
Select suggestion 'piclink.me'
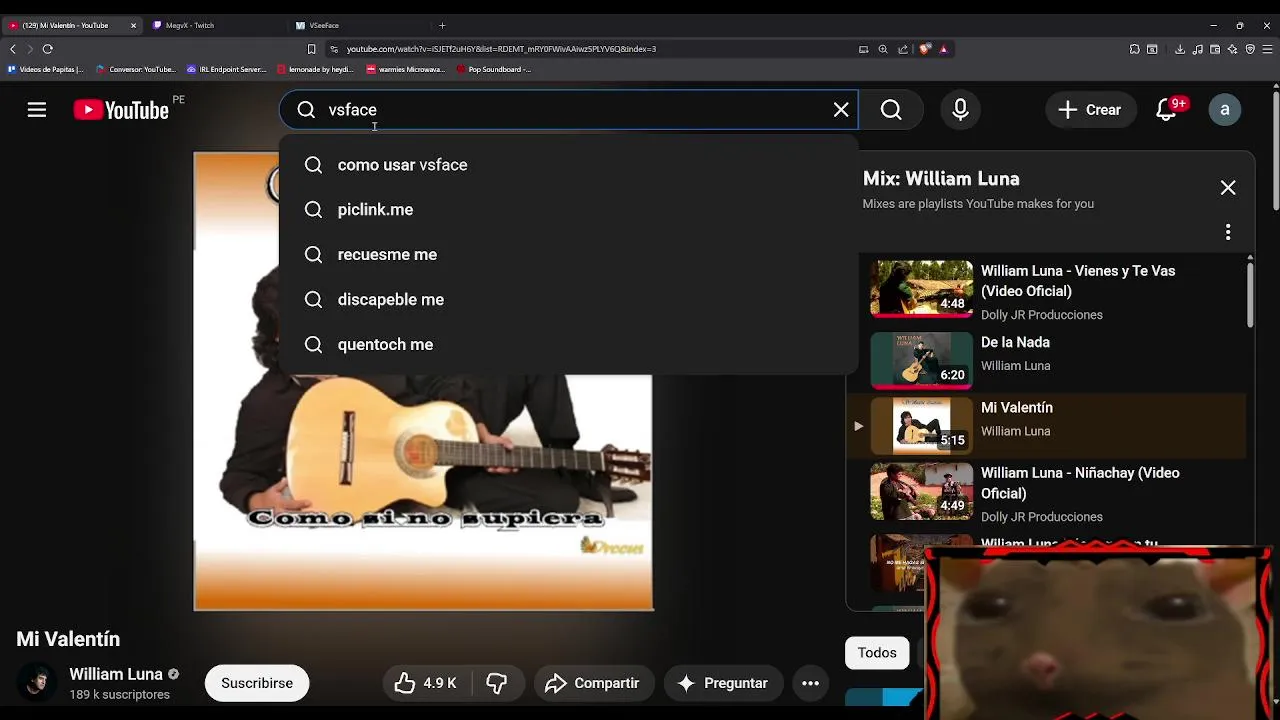(568, 210)
